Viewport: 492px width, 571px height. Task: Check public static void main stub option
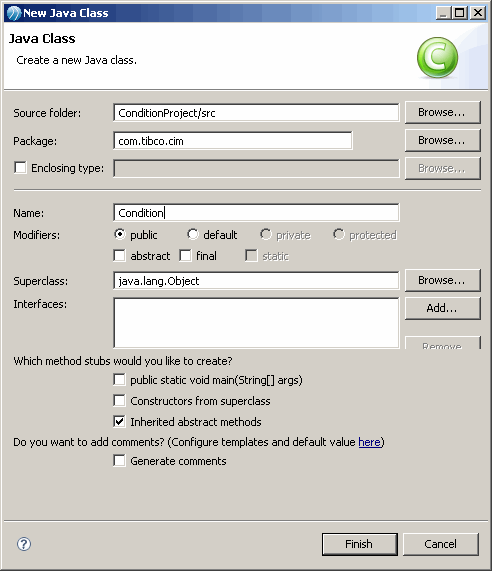click(x=119, y=379)
